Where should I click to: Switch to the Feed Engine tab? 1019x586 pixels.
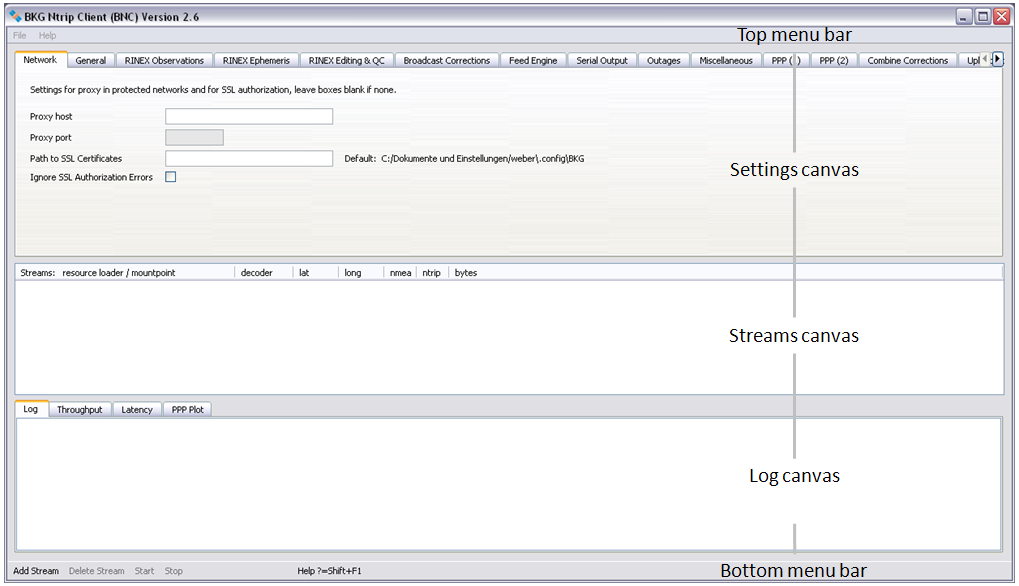click(533, 61)
